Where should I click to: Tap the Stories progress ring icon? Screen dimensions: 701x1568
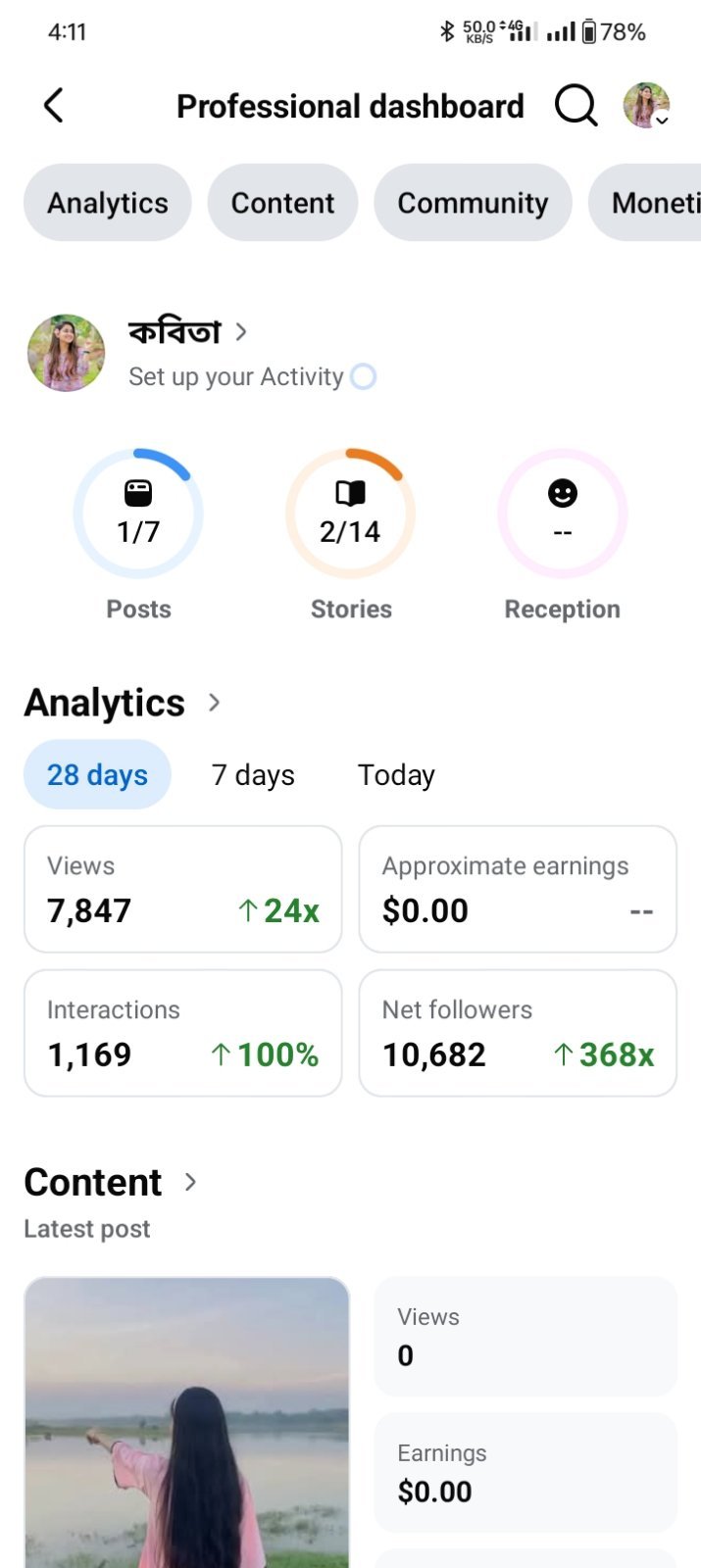(350, 514)
